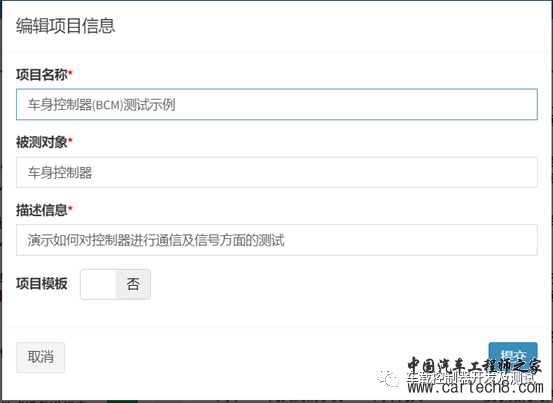
Task: Select the 描述信息 input field
Action: pyautogui.click(x=277, y=240)
